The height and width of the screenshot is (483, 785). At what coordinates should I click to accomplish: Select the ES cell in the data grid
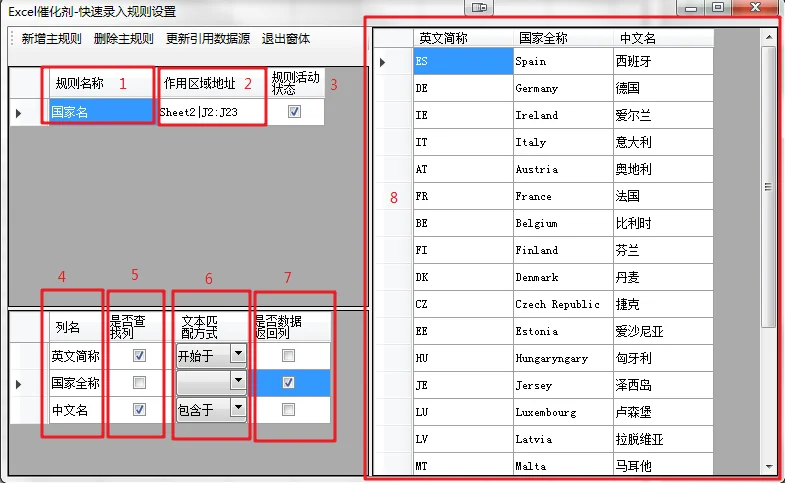coord(463,61)
